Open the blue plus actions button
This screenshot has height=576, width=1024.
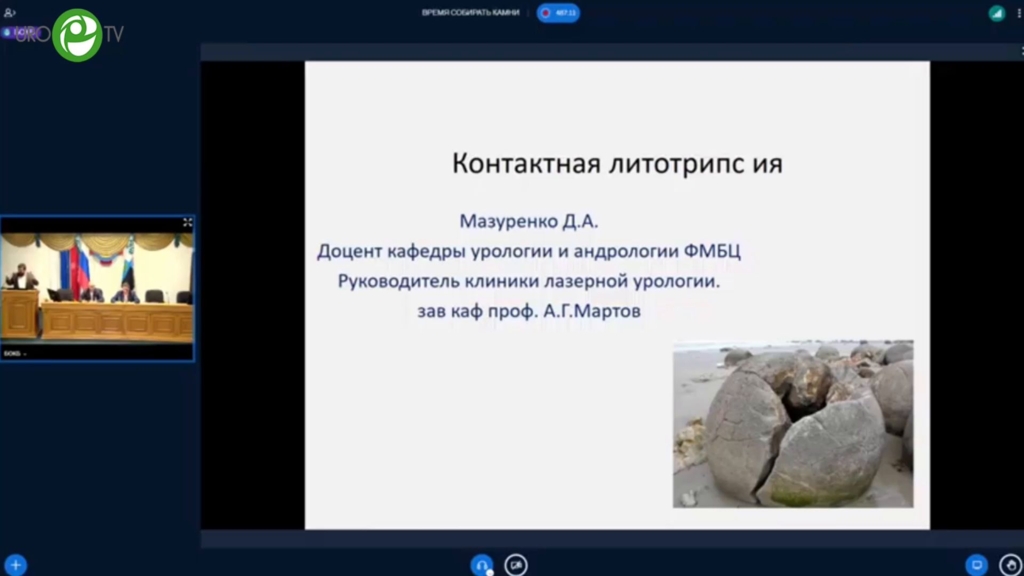coord(15,565)
